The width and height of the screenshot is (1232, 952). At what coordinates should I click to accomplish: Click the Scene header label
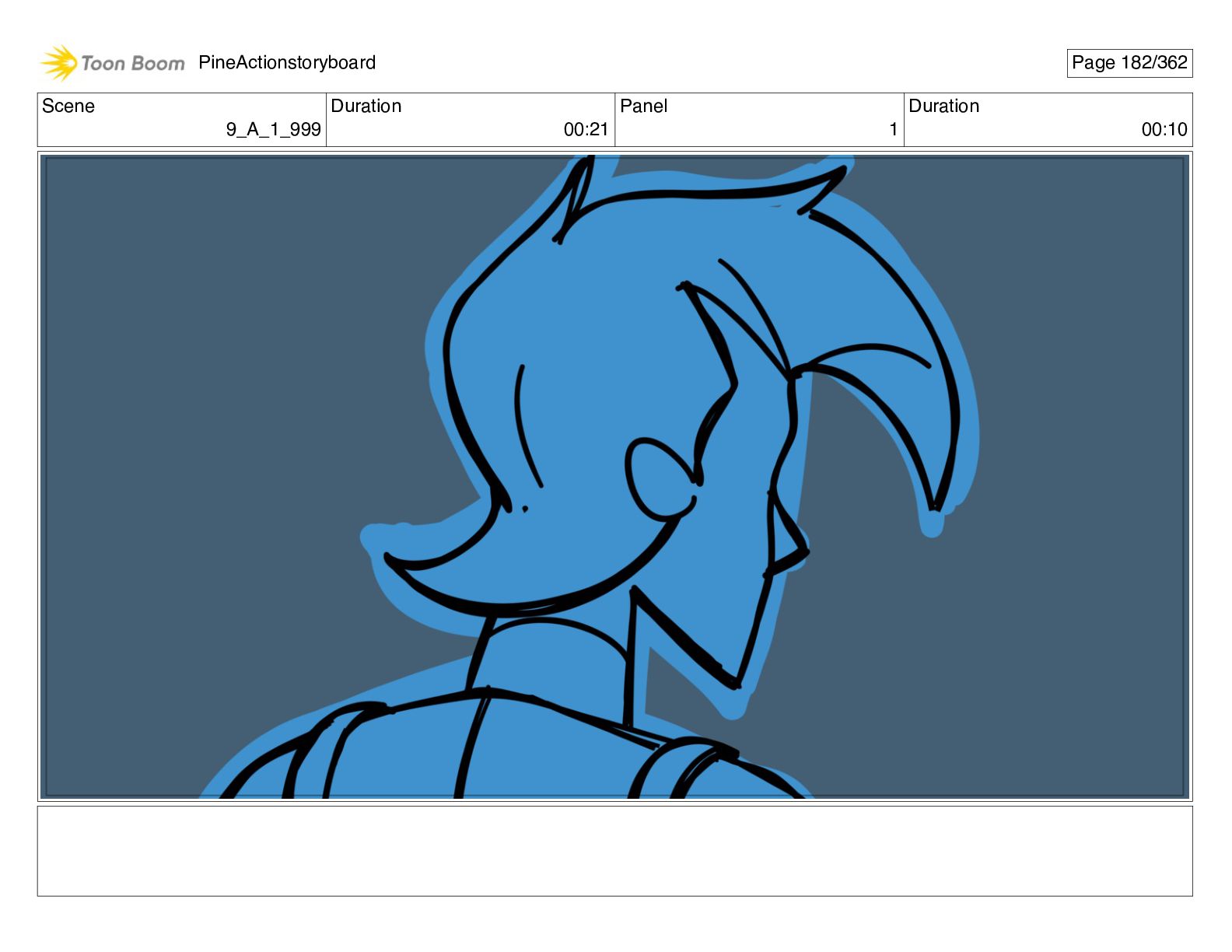tap(68, 106)
